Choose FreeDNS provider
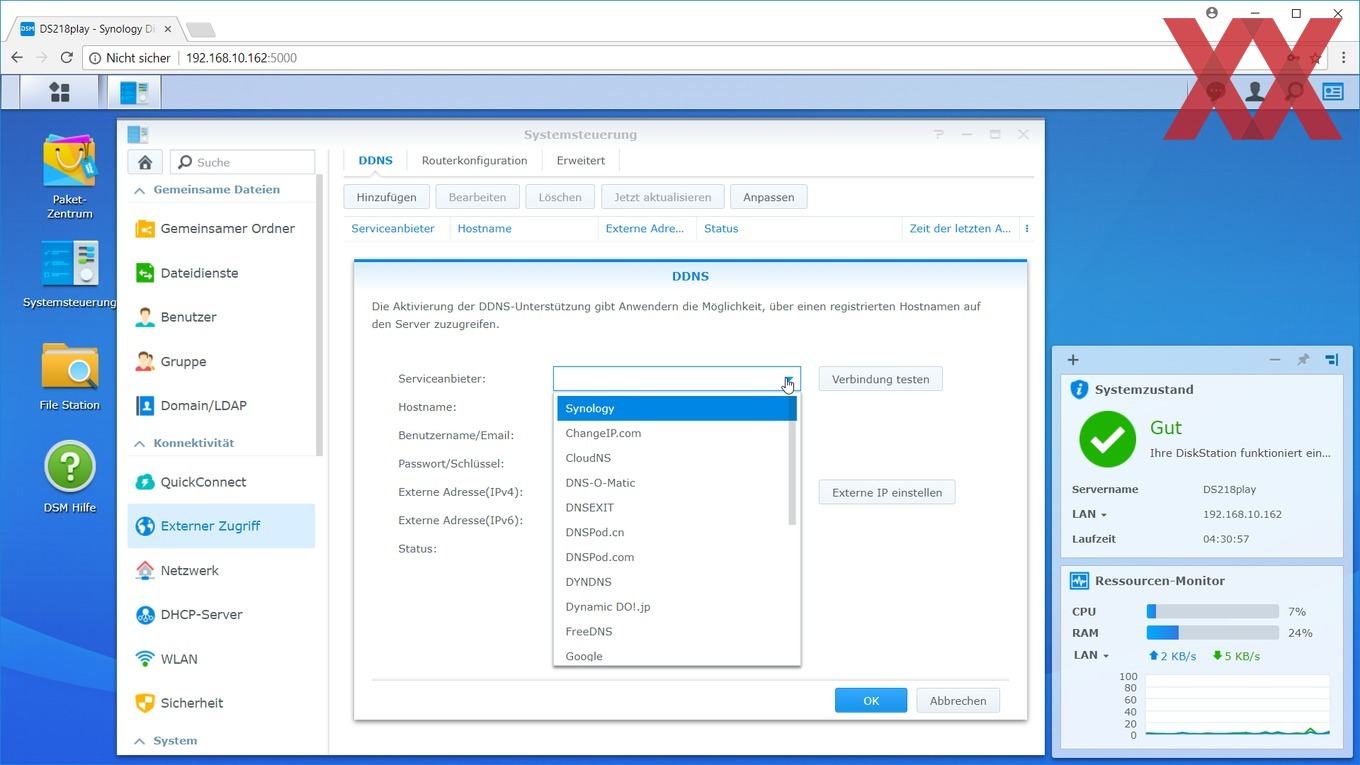Screen dimensions: 1360x765 tap(675, 632)
